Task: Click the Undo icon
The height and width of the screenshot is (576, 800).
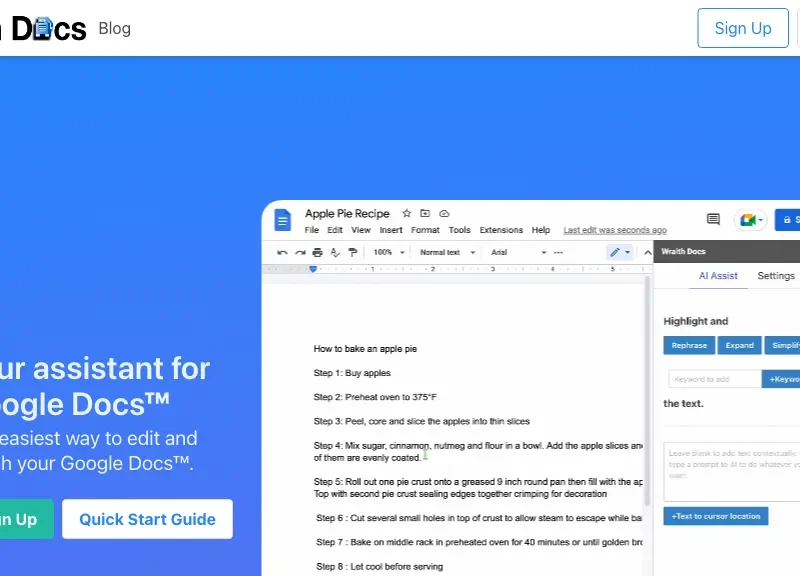Action: point(282,252)
